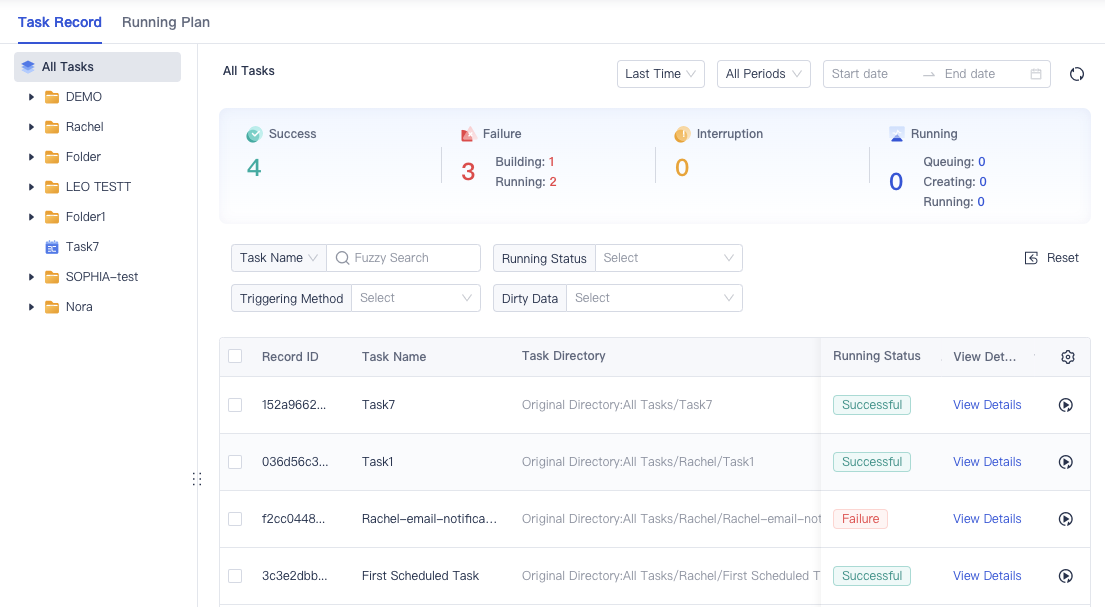This screenshot has width=1105, height=607.
Task: Check the box for record 152a9662
Action: coord(235,405)
